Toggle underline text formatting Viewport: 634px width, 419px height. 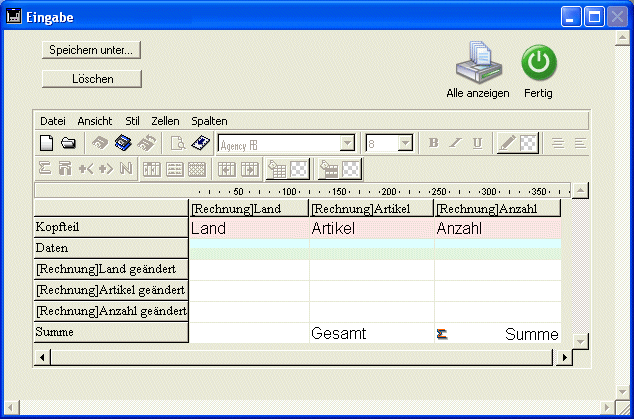pos(477,143)
